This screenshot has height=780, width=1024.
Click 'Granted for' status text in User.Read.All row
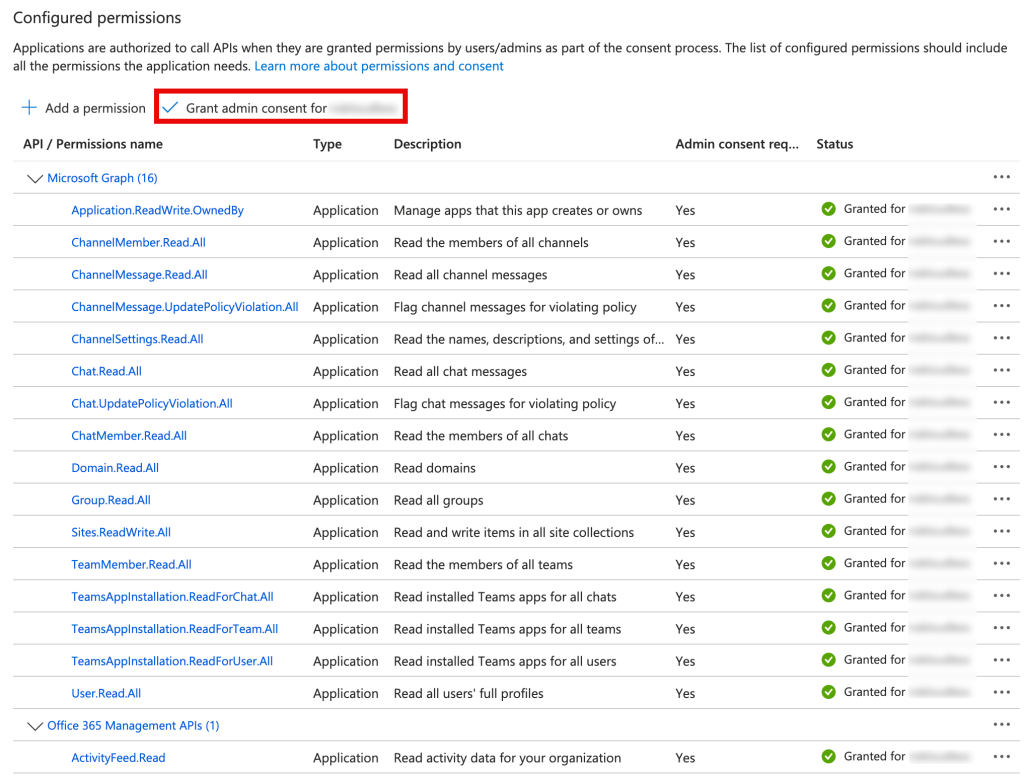(874, 692)
